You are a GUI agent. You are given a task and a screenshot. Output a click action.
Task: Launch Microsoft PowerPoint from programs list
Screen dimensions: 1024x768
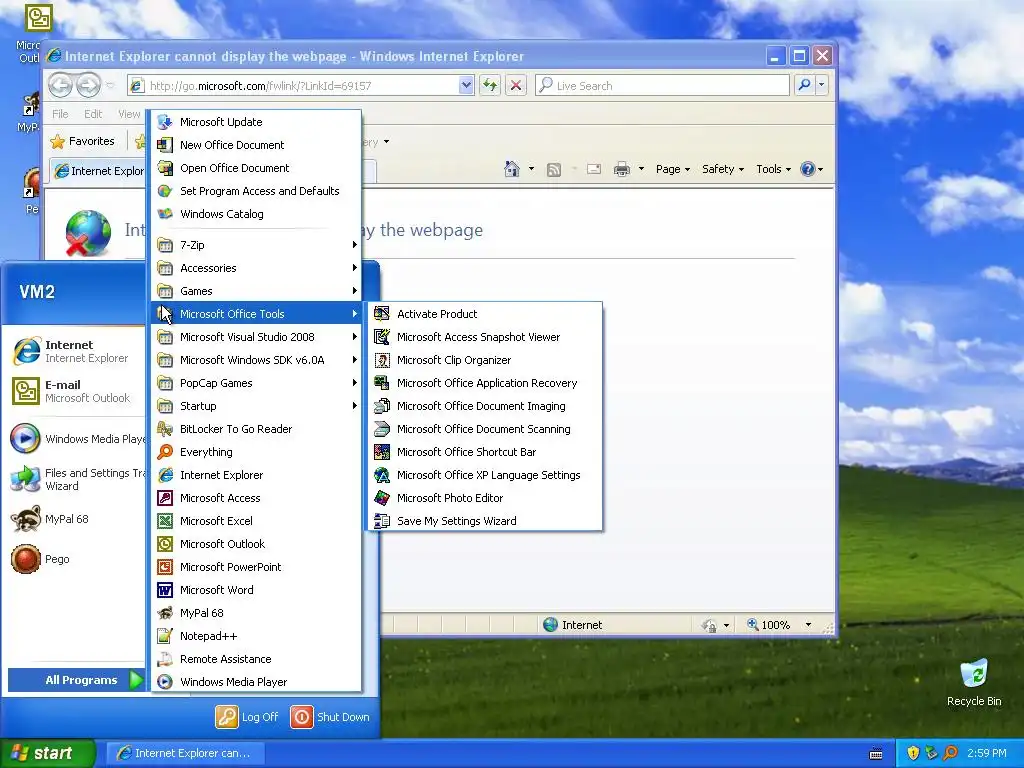256,567
